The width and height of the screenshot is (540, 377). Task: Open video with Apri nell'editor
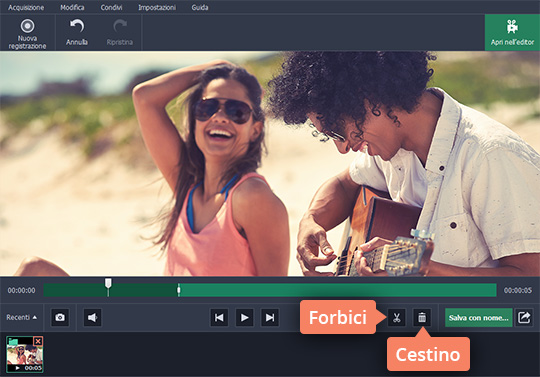(512, 33)
